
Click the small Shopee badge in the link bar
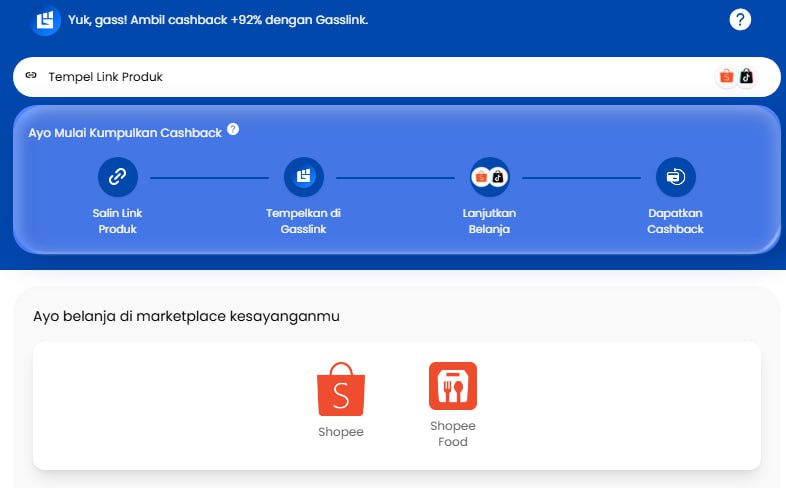727,76
